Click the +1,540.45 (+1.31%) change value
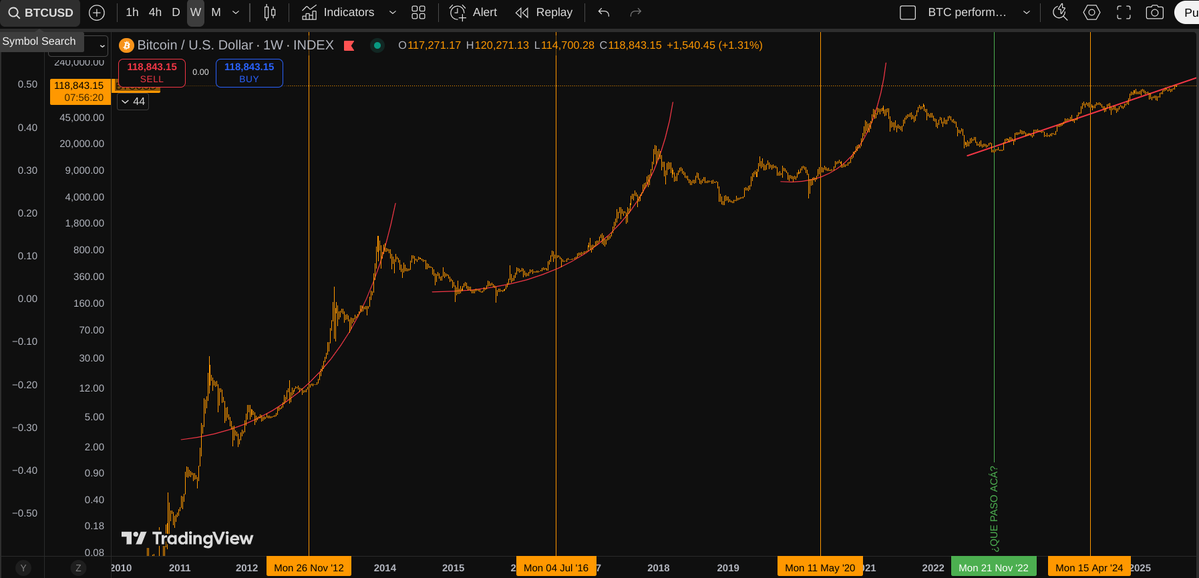The height and width of the screenshot is (578, 1199). [714, 46]
